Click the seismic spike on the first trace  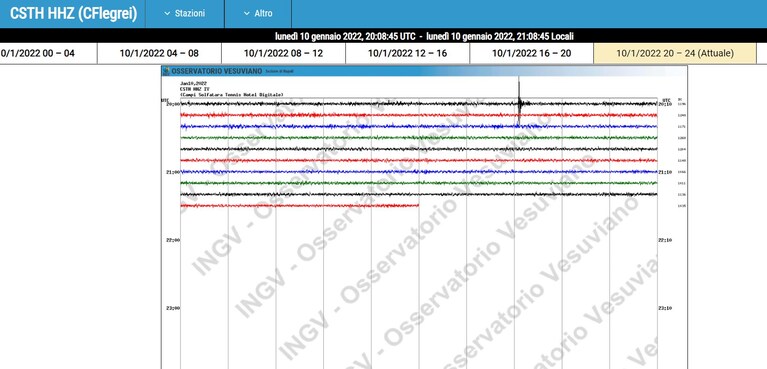pyautogui.click(x=519, y=102)
